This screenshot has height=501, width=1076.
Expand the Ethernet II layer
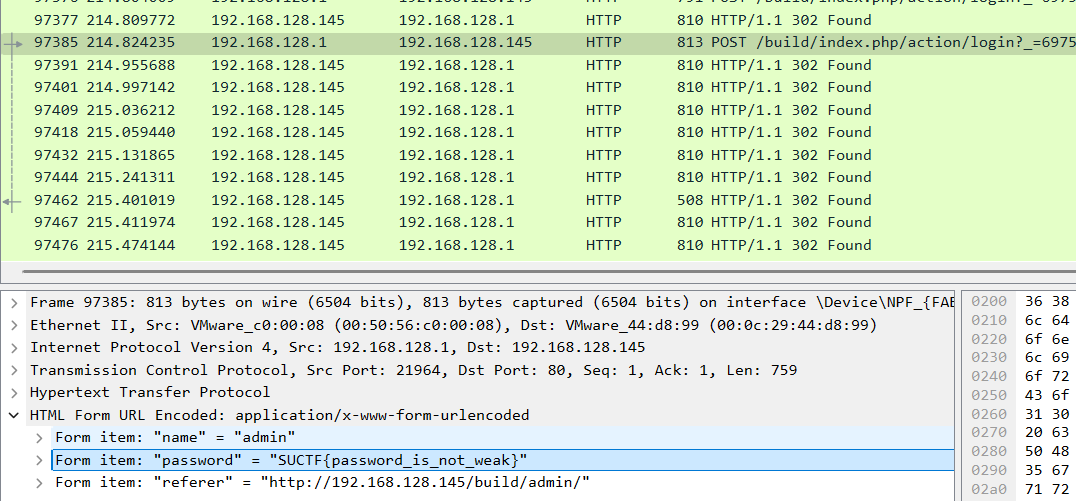(x=14, y=325)
